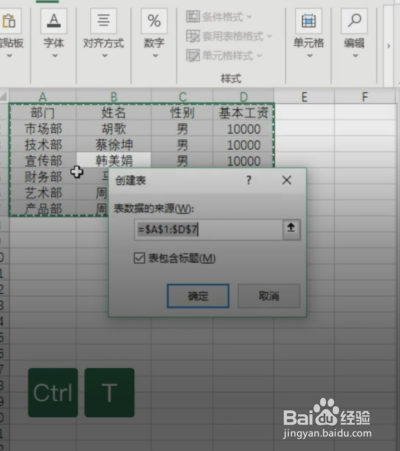Open the 套用表格格式 dropdown chevron
The width and height of the screenshot is (400, 451).
point(269,36)
